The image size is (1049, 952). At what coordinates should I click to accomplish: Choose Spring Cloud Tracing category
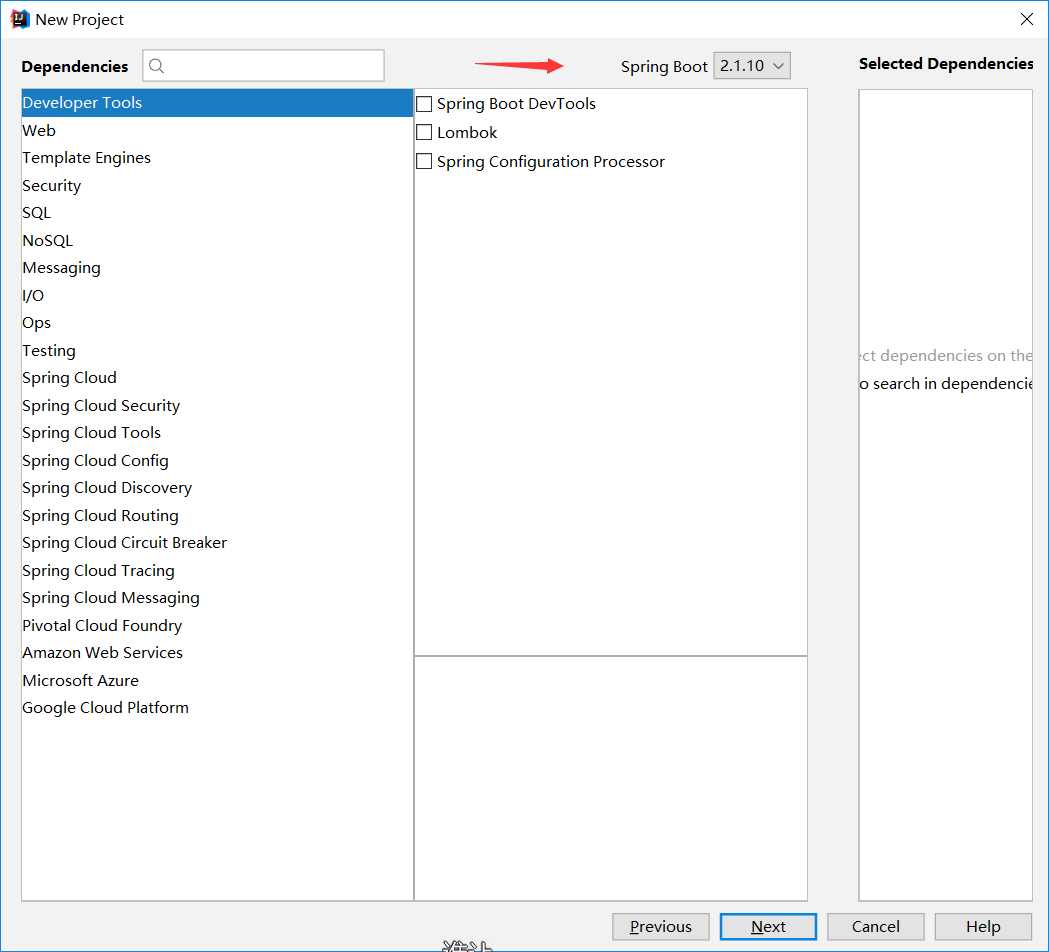pyautogui.click(x=217, y=570)
